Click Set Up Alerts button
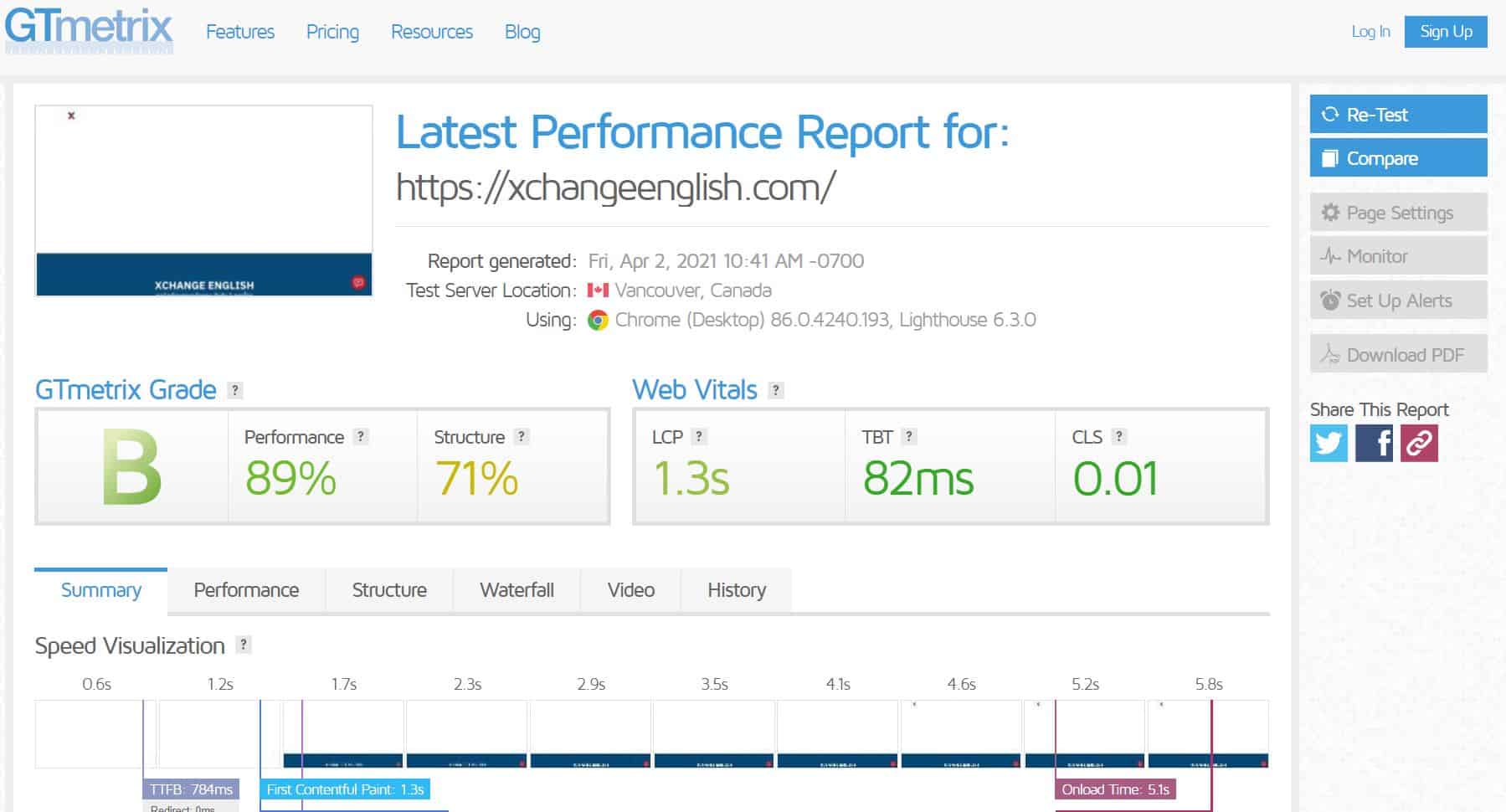 coord(1398,300)
